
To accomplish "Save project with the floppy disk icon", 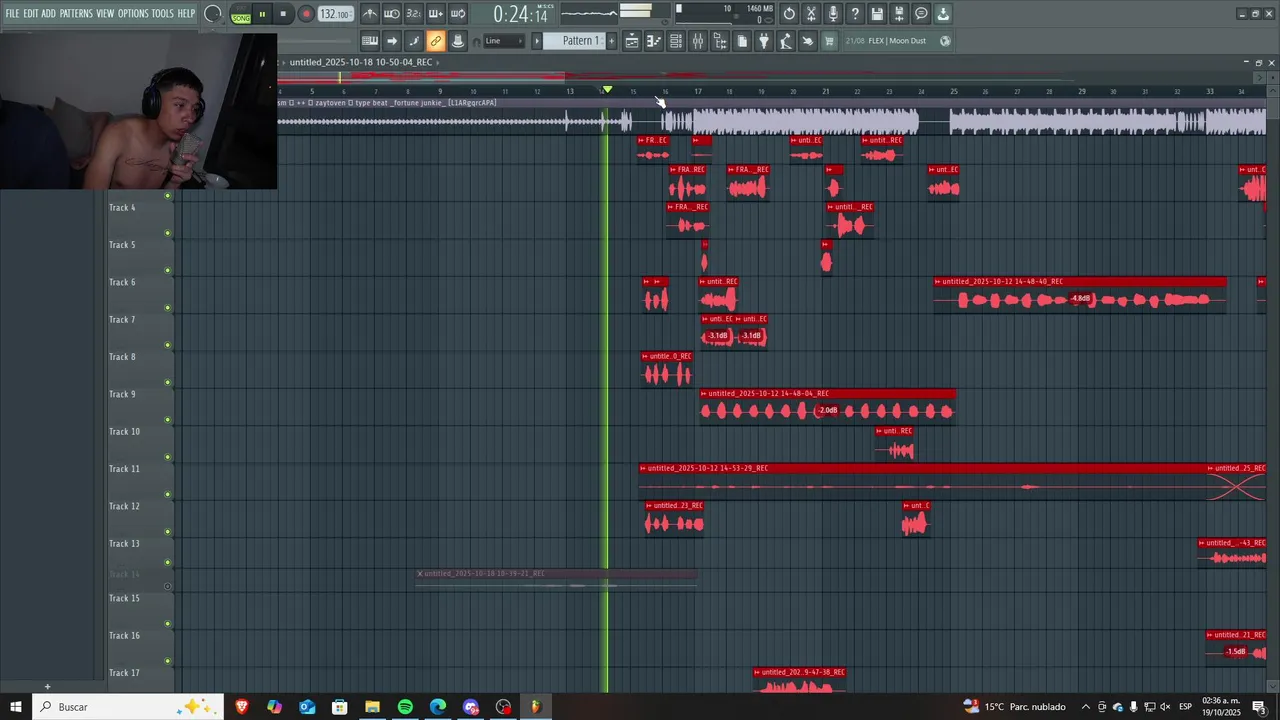I will (x=877, y=14).
